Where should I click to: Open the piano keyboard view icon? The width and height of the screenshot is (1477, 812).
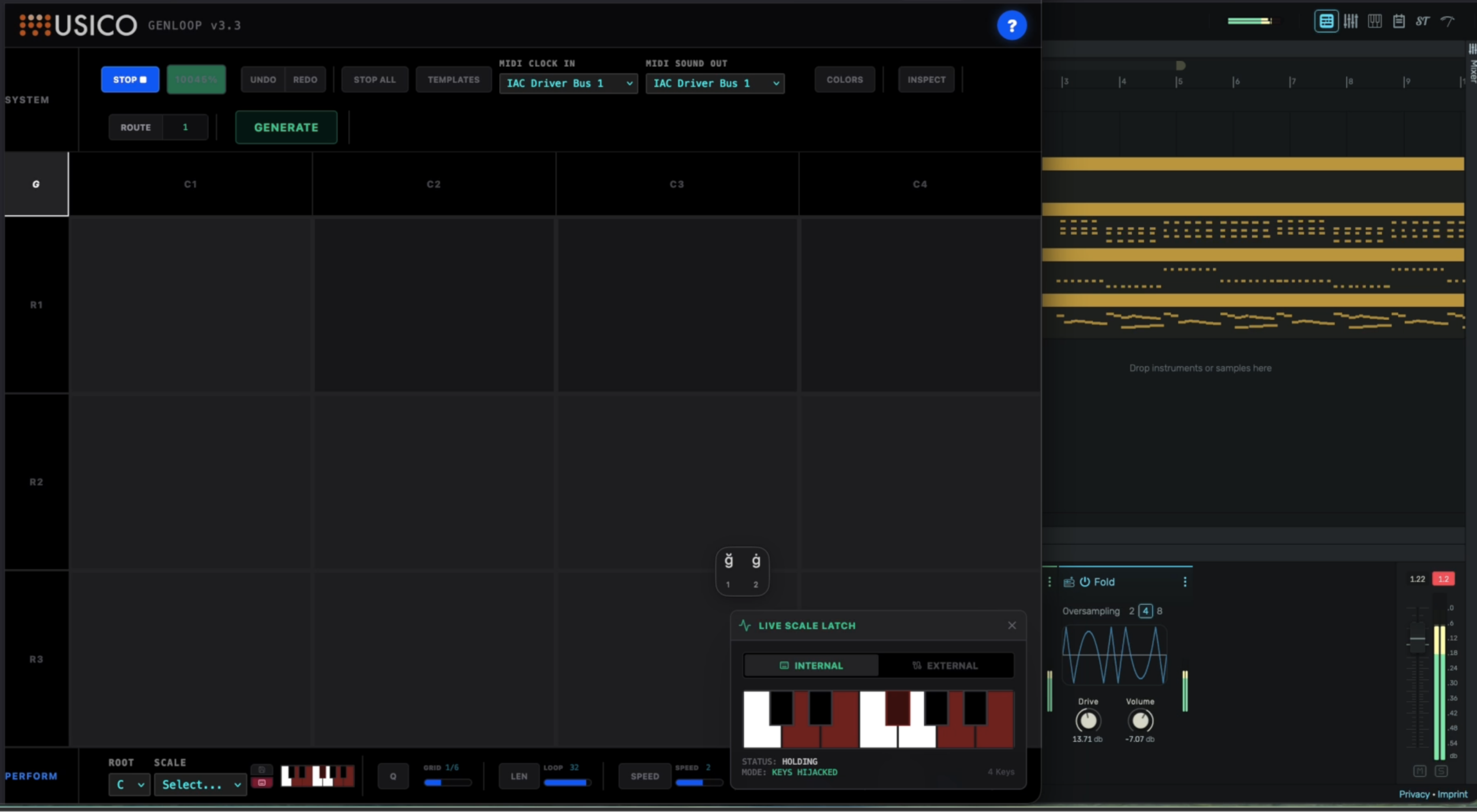(x=1374, y=21)
